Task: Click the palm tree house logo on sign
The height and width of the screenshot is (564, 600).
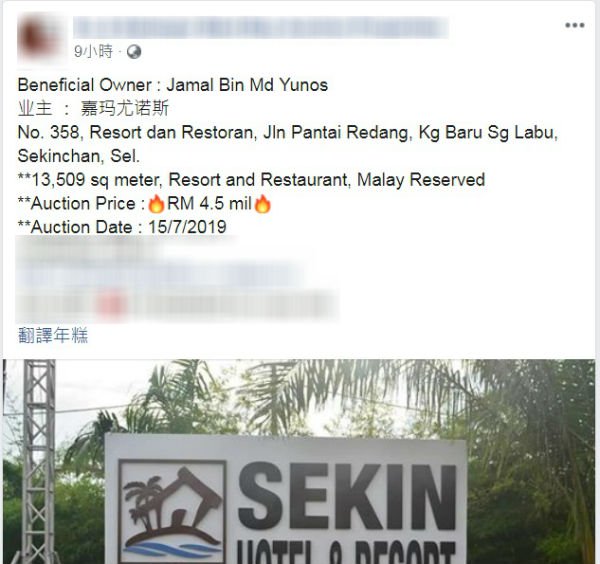Action: [x=172, y=513]
